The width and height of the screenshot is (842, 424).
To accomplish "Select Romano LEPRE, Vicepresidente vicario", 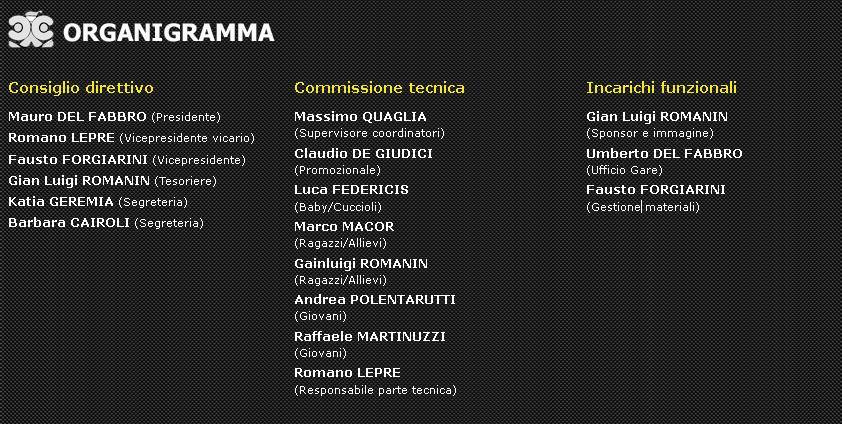I will [x=62, y=138].
